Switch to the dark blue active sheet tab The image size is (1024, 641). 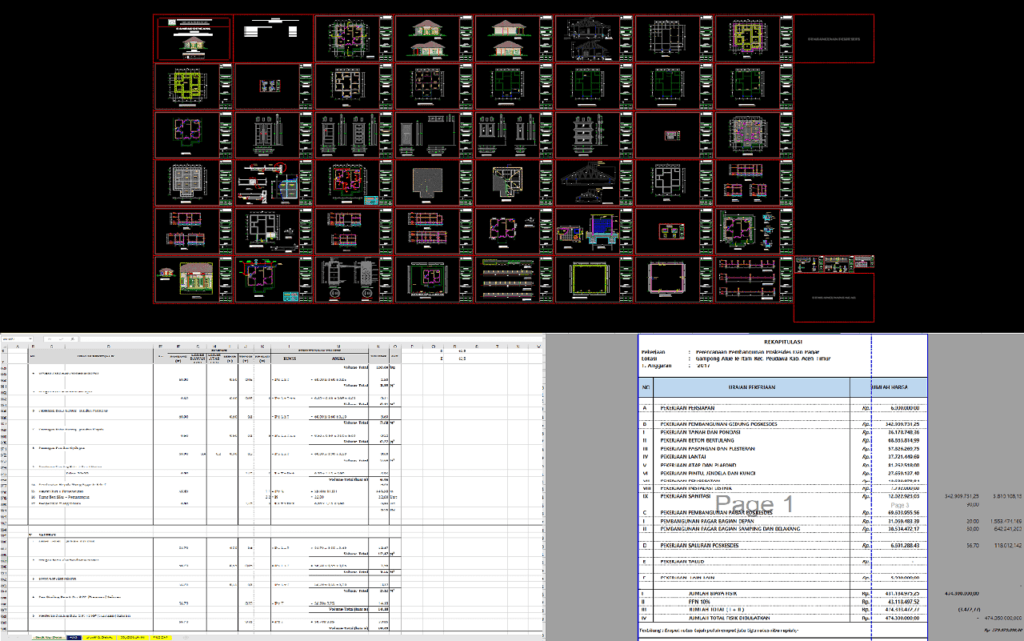[73, 637]
